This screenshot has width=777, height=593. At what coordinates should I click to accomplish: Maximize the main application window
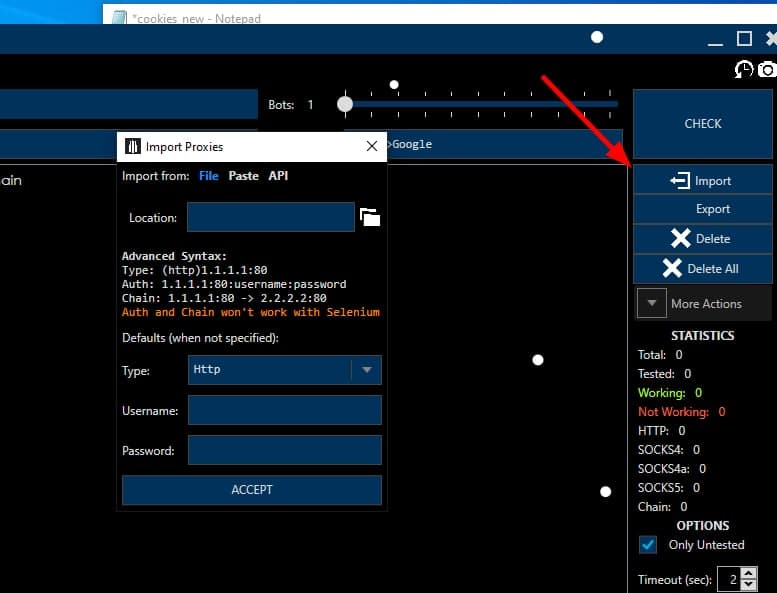(x=744, y=39)
